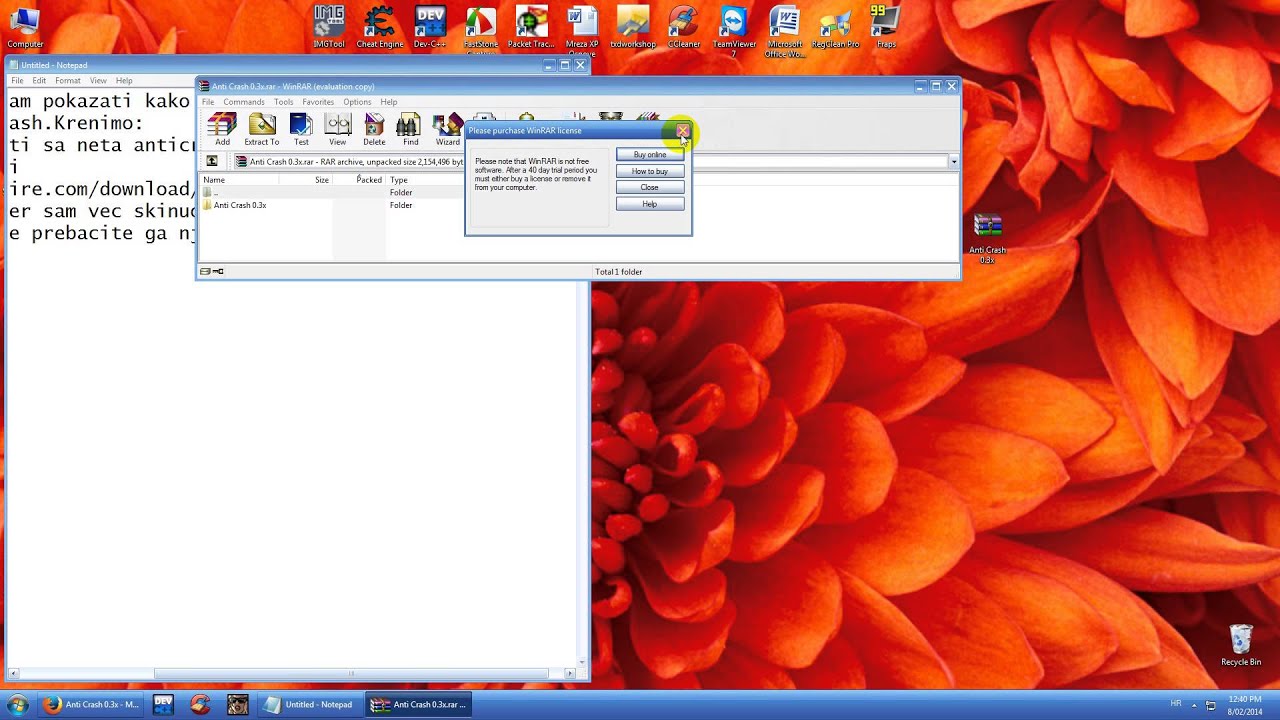Sort files by Packed column
Viewport: 1280px width, 720px height.
click(x=359, y=180)
